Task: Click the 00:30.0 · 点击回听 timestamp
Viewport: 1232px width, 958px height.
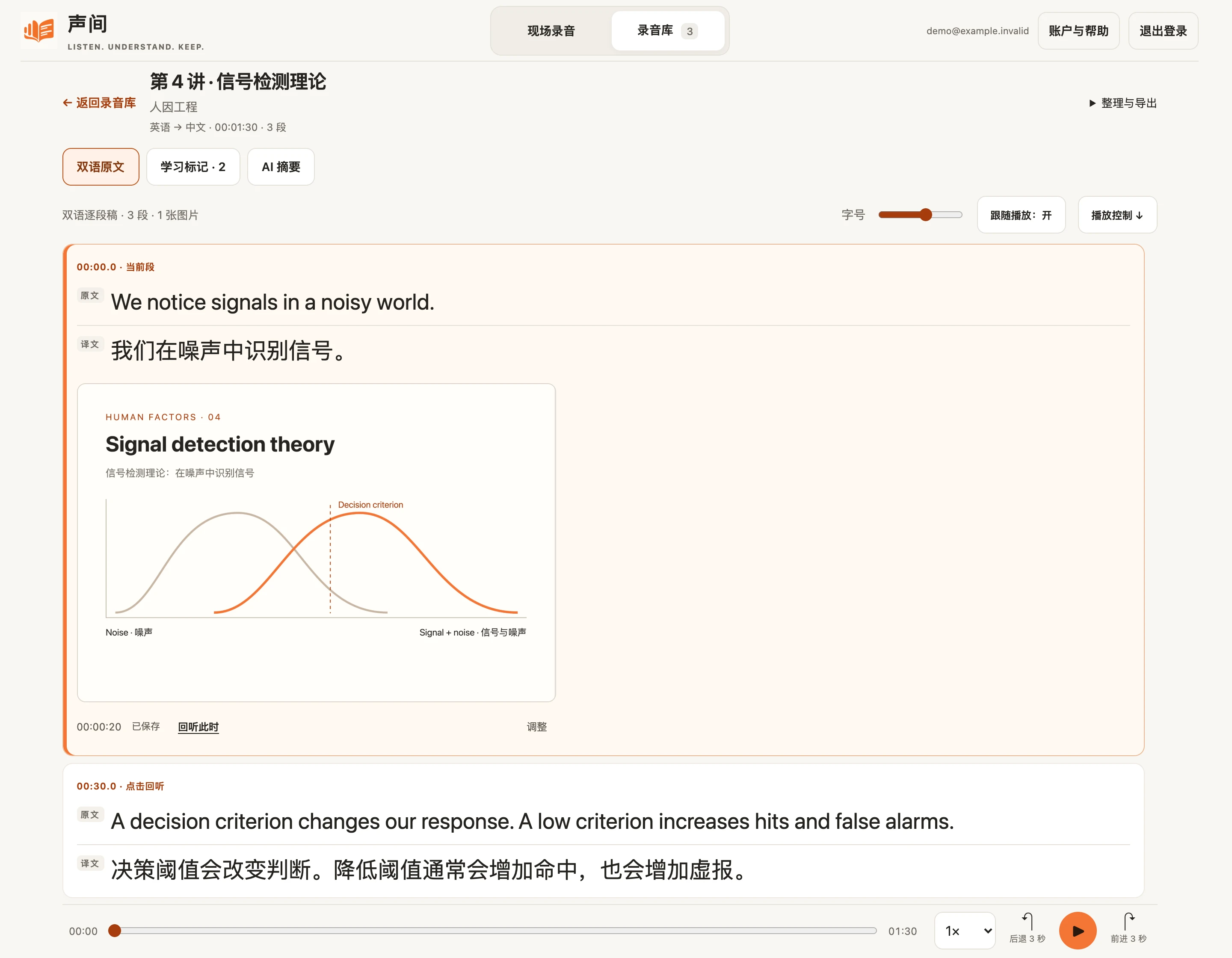Action: pyautogui.click(x=120, y=786)
